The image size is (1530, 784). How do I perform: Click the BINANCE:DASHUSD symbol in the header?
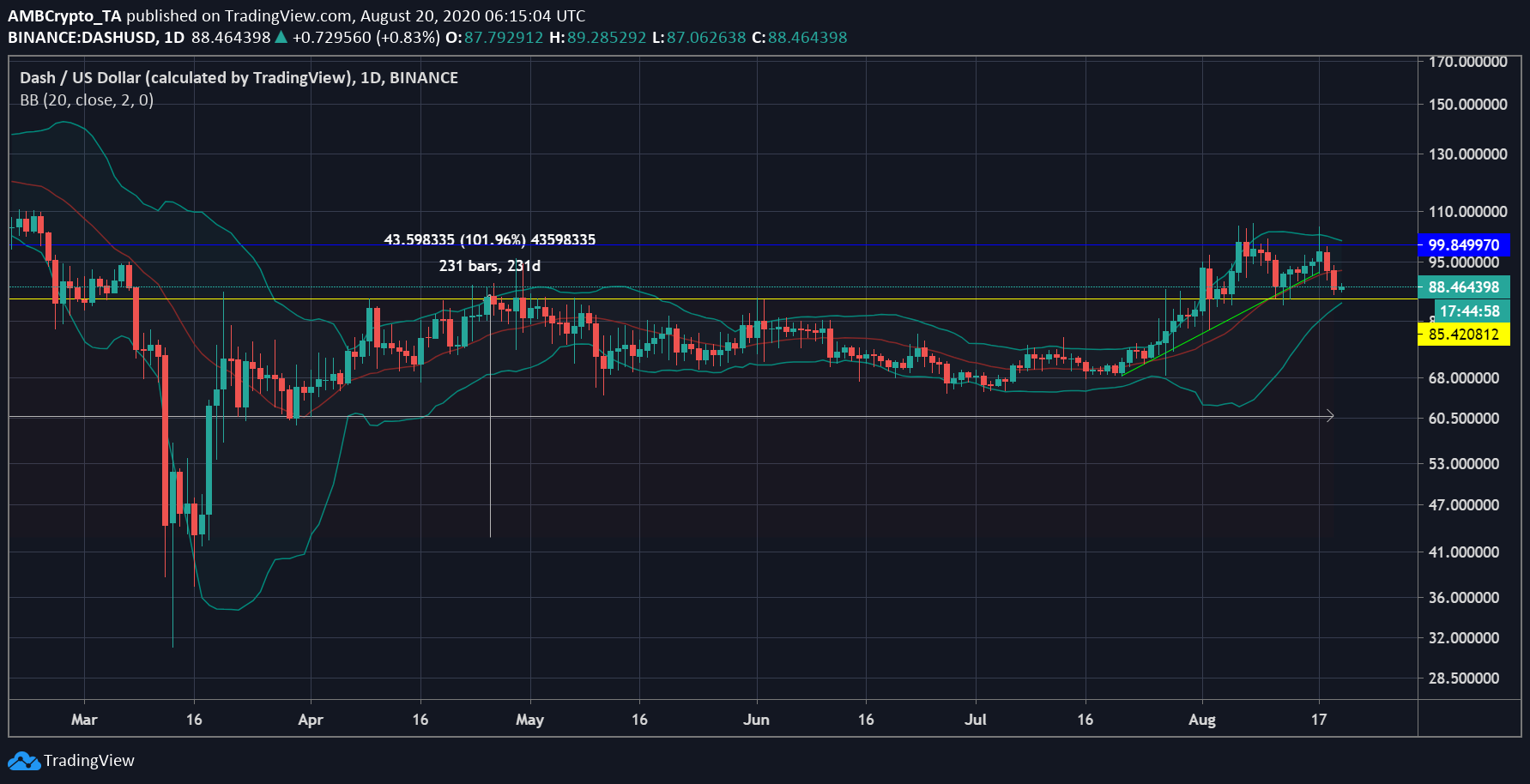(83, 38)
